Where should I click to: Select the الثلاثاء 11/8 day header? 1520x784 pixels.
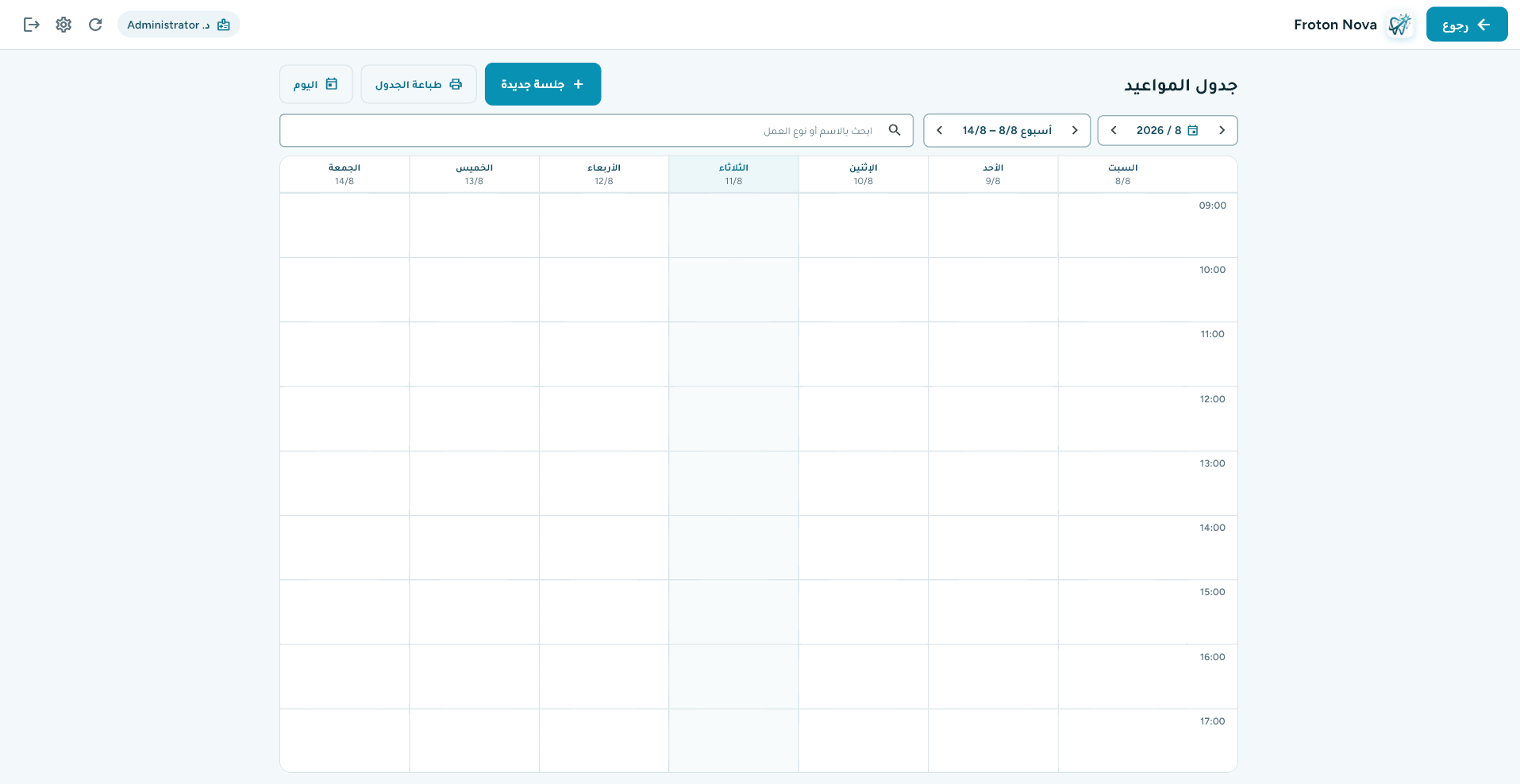point(733,174)
